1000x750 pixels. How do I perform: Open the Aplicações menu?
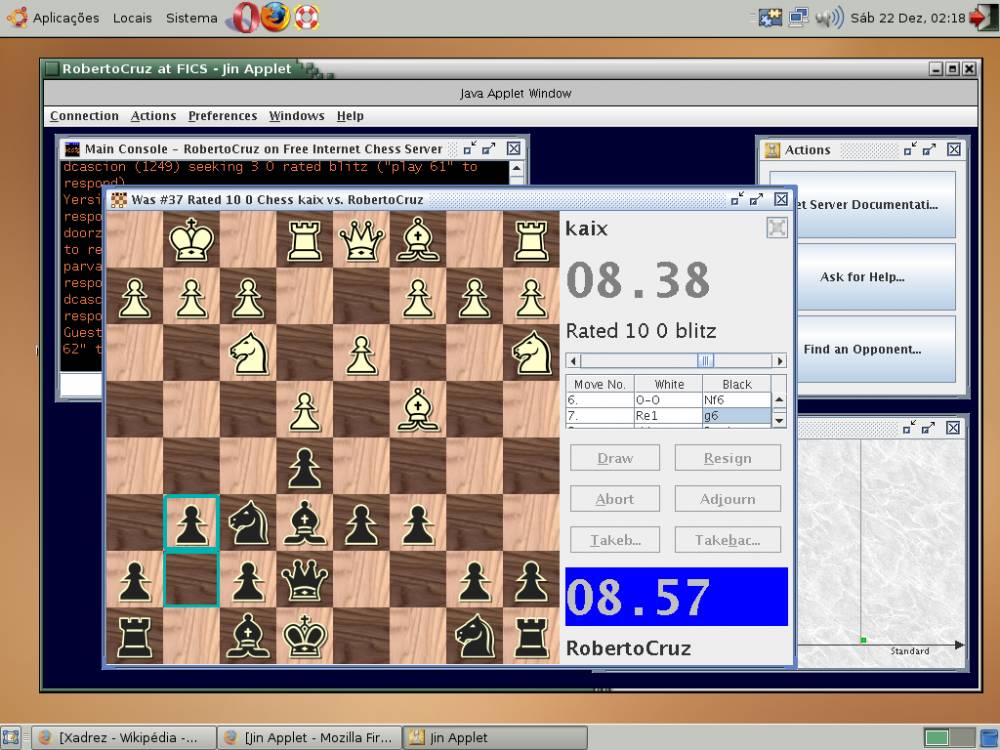[66, 18]
